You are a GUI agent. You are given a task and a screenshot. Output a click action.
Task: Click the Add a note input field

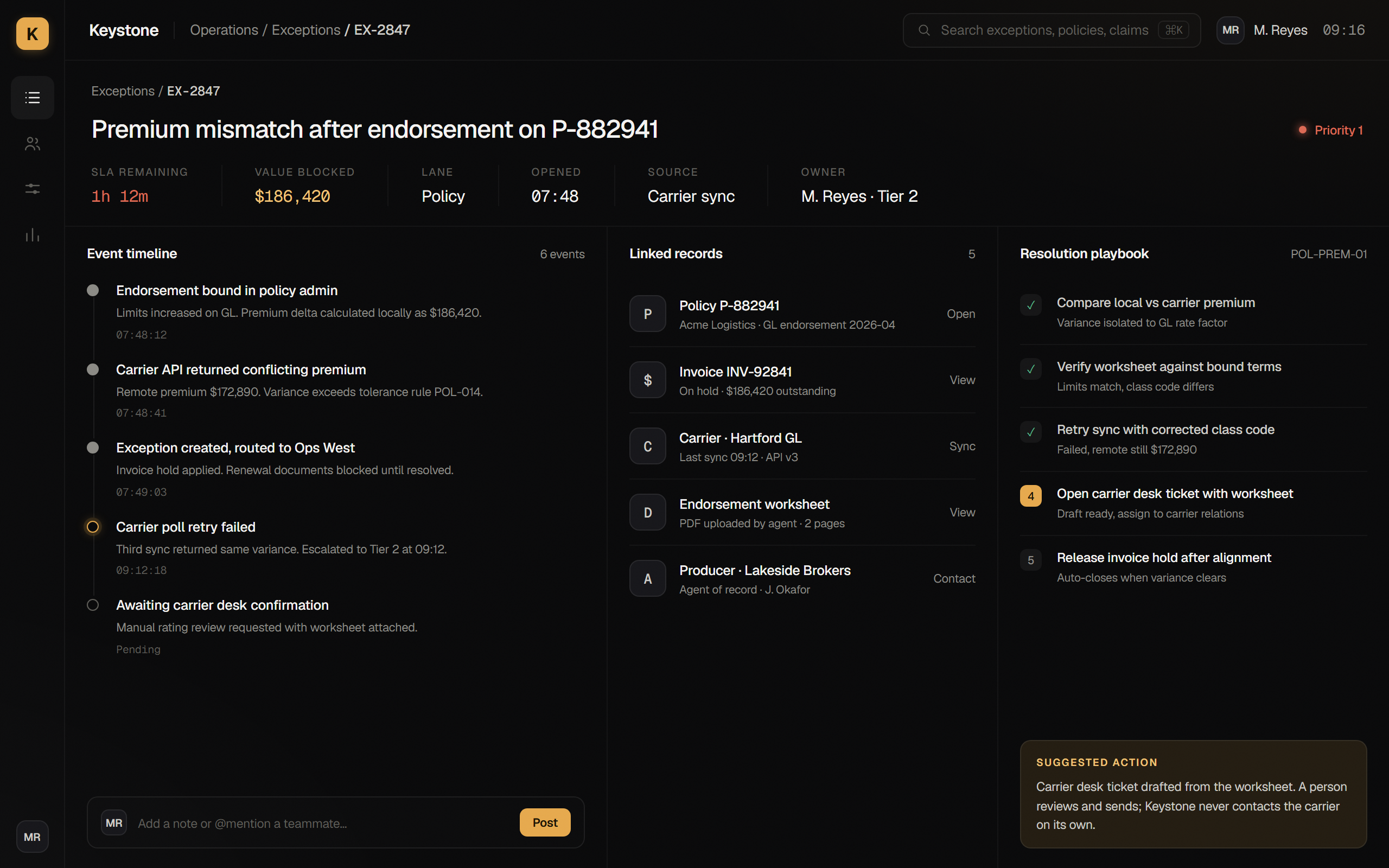coord(321,823)
